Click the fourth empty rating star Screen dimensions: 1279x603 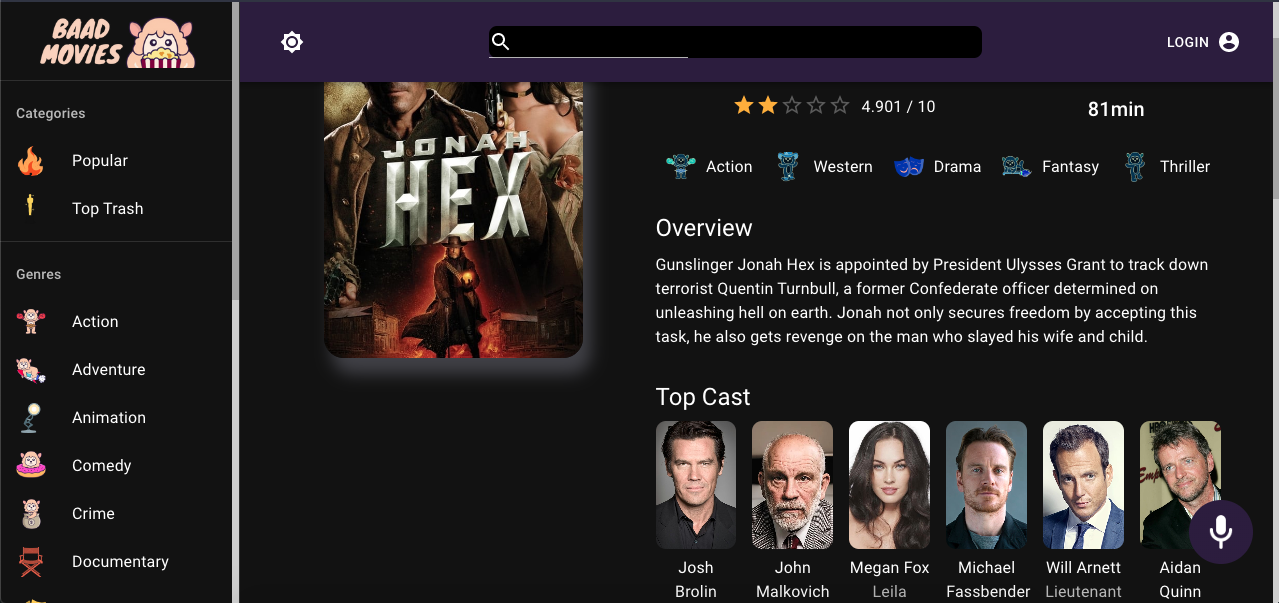click(x=816, y=106)
